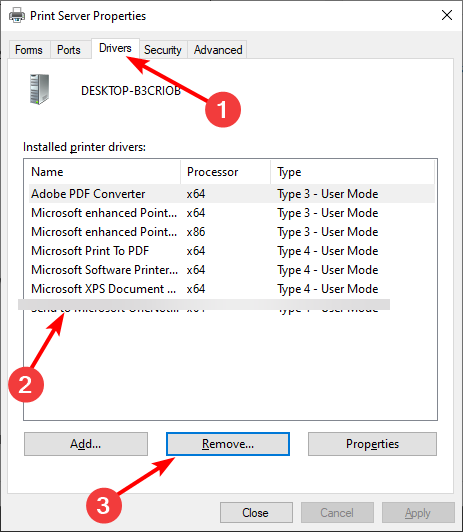Screen dimensions: 463x532
Task: Select the x86 Microsoft enhanced Point driver
Action: tap(232, 232)
